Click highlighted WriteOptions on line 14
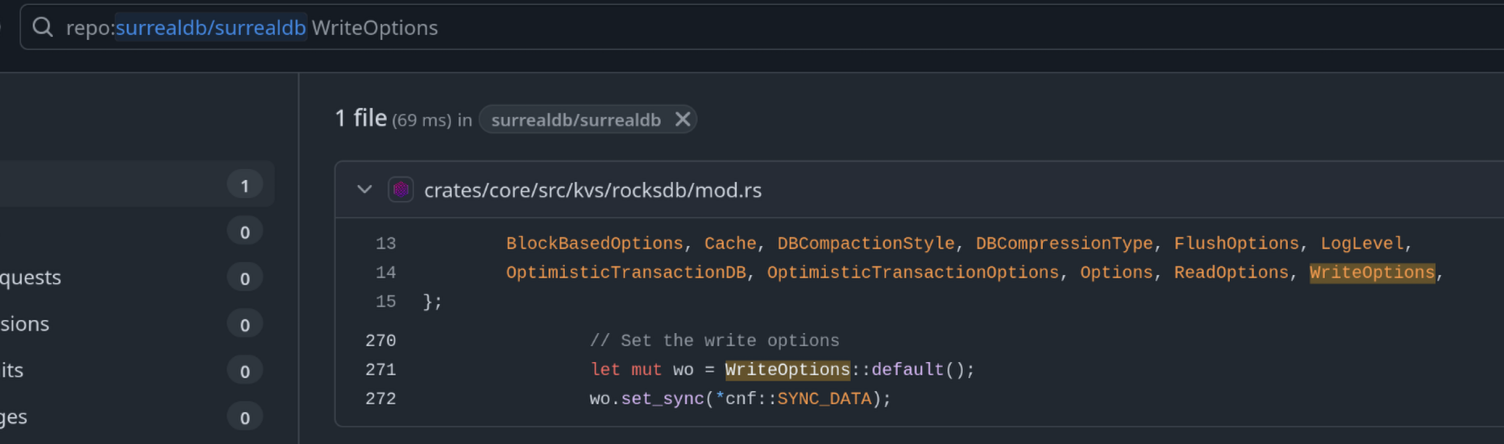This screenshot has width=1504, height=444. click(1372, 273)
